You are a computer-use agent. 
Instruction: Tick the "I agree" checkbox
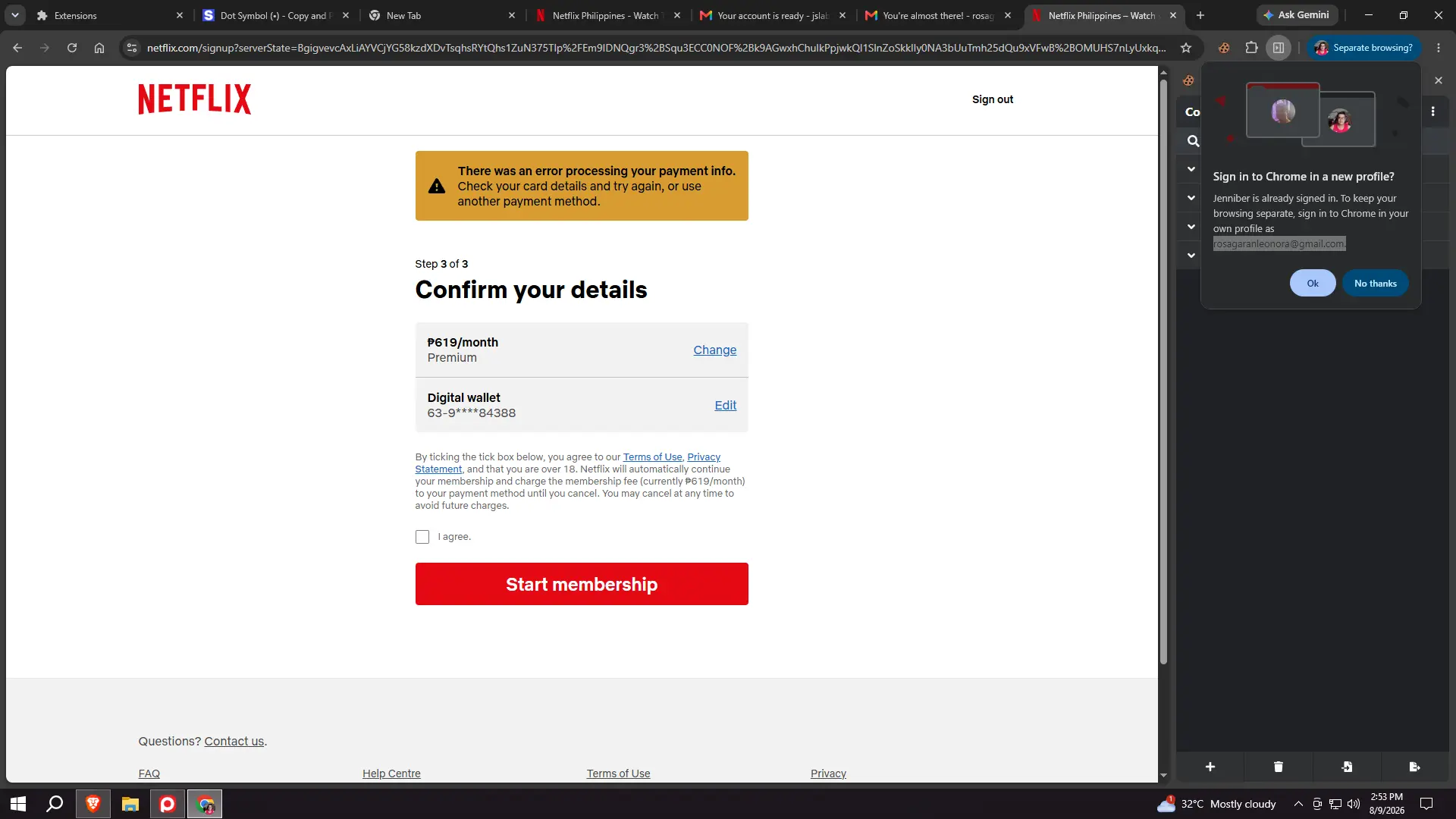tap(422, 537)
